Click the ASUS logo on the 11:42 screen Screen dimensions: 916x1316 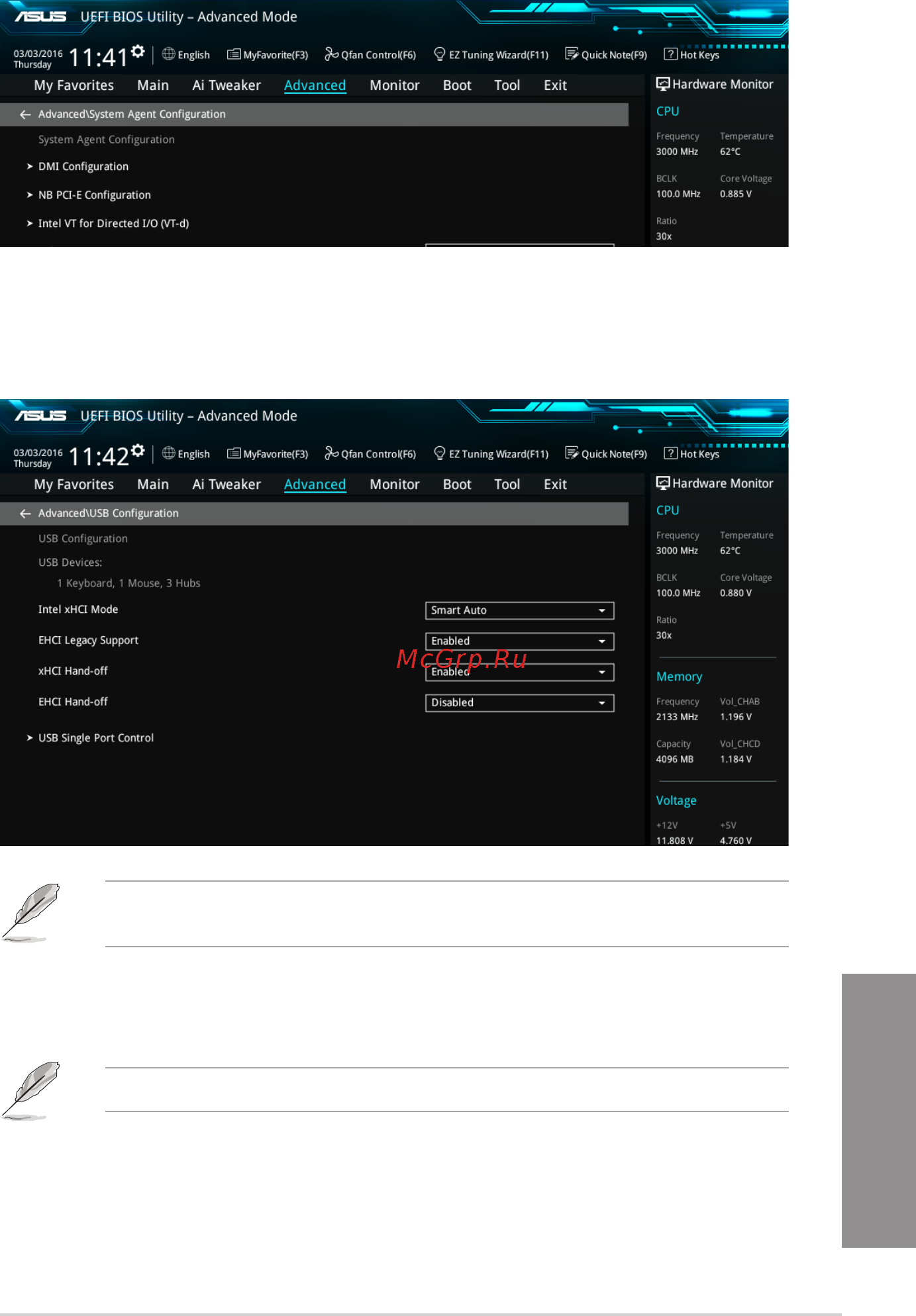pos(40,416)
